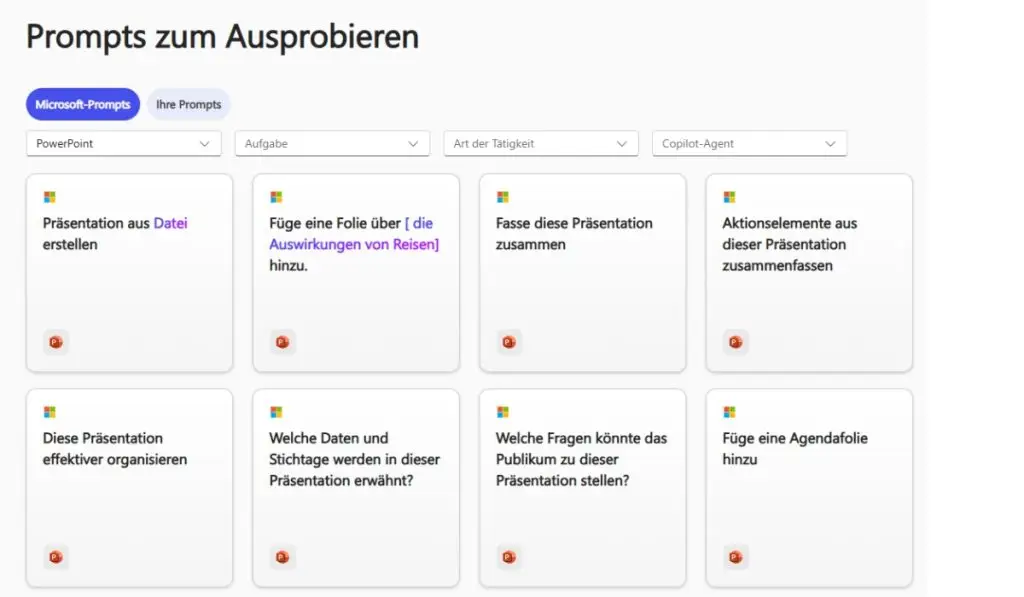Open 'Füge eine Agendafolie hinzu' prompt card
The width and height of the screenshot is (1024, 597).
tap(808, 488)
